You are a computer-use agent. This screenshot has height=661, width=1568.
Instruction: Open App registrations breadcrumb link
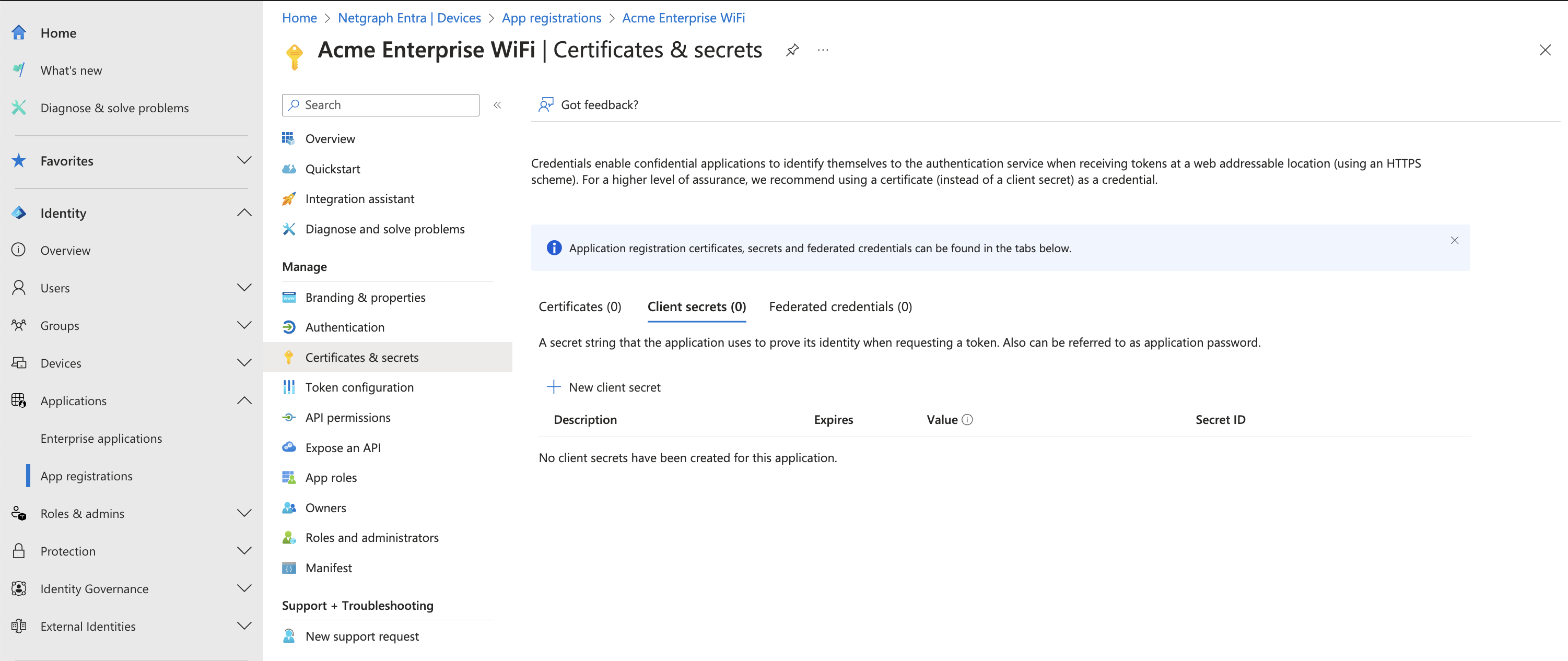(x=551, y=18)
